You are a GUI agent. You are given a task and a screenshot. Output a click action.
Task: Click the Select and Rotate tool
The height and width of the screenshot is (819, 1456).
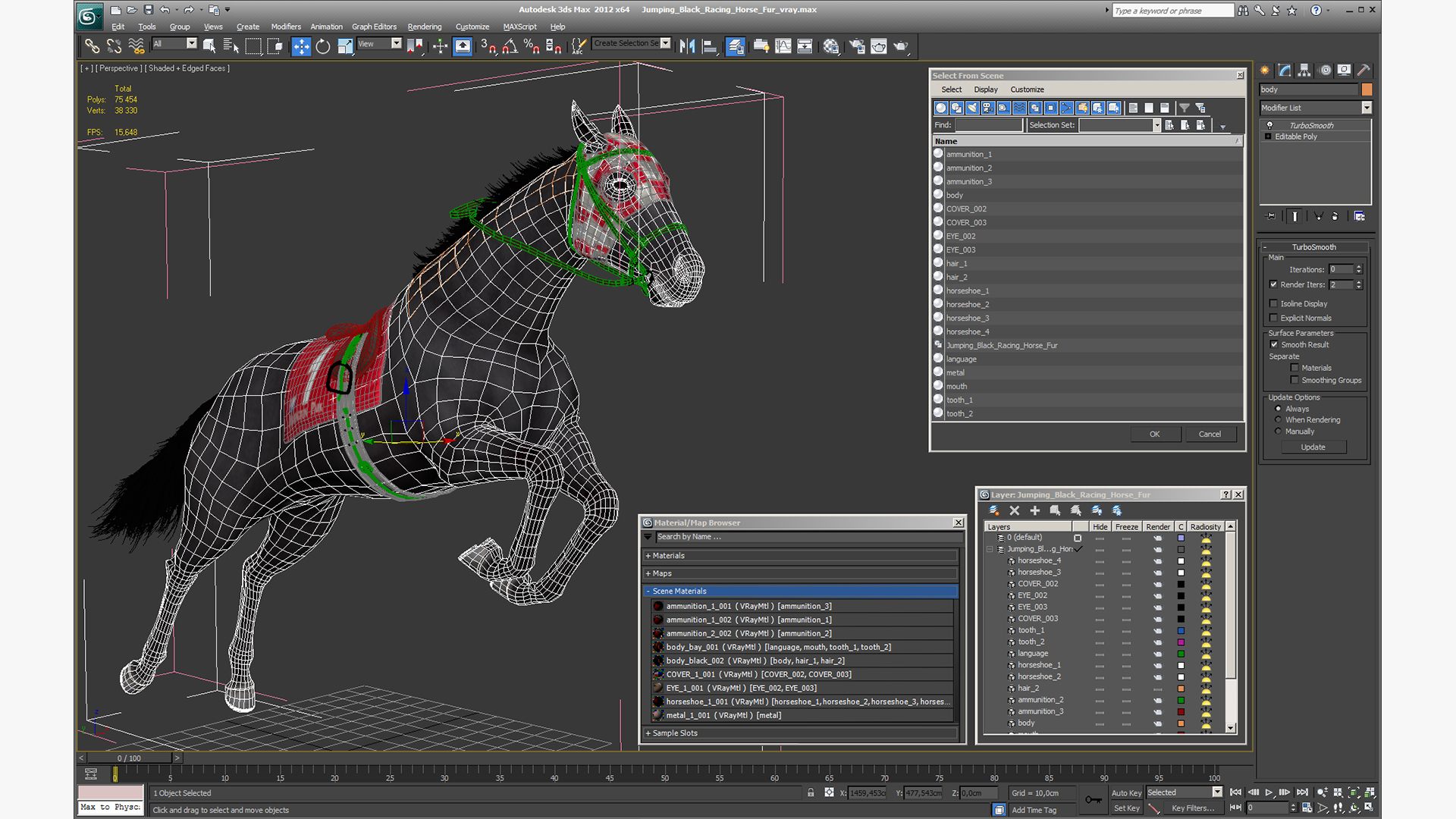323,47
